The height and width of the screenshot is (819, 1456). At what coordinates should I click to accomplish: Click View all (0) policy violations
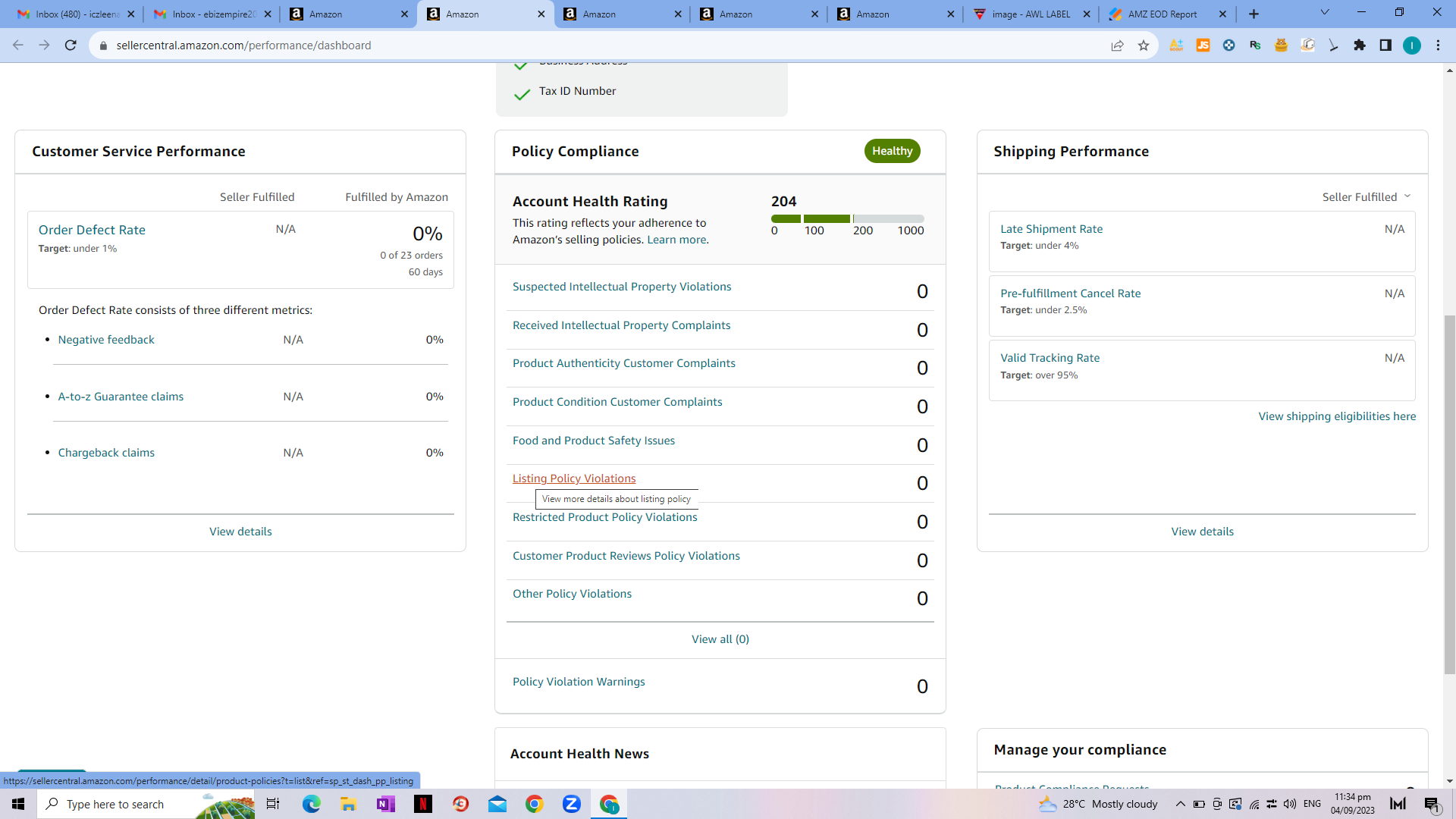point(720,639)
